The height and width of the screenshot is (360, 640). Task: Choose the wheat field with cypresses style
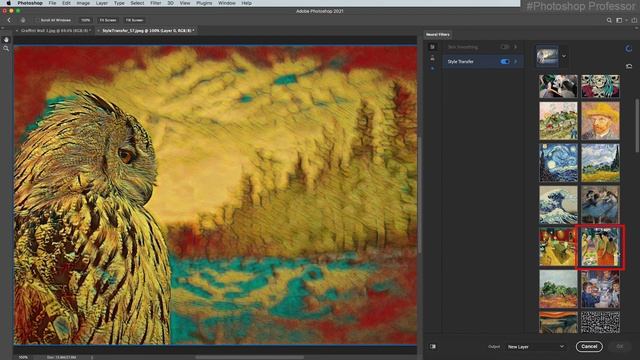600,163
